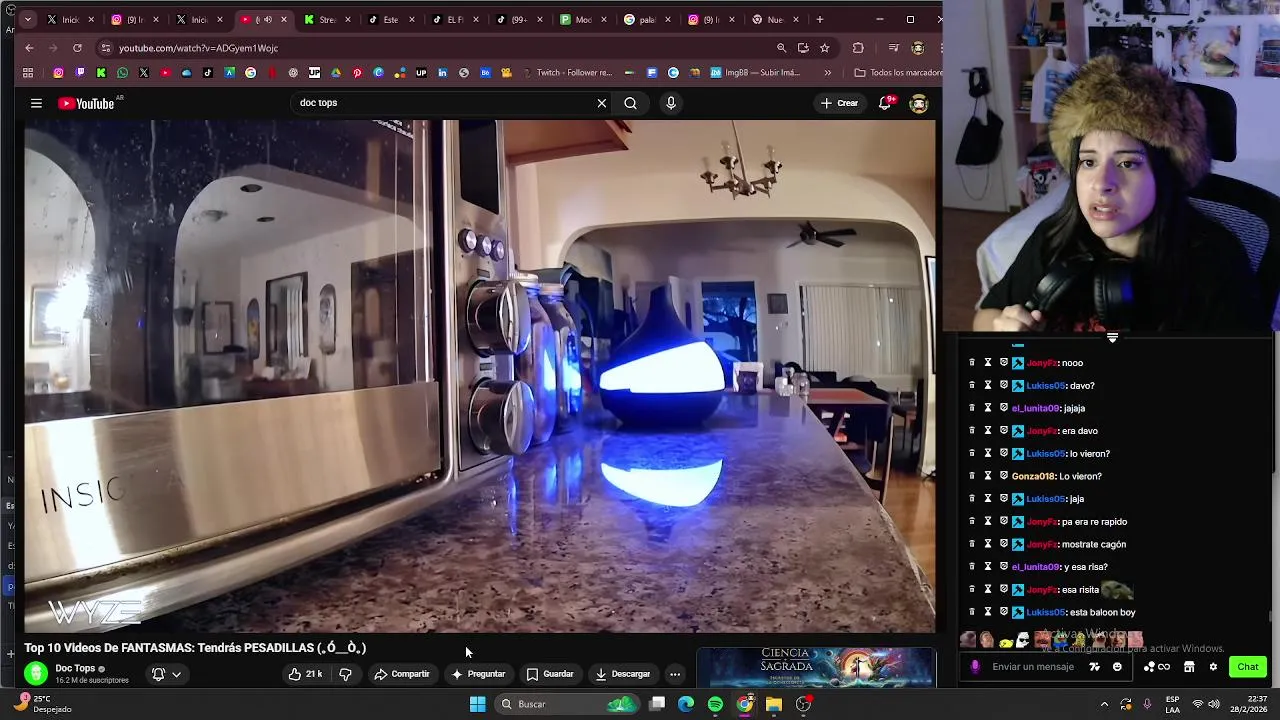
Task: Click the video player area
Action: 480,376
